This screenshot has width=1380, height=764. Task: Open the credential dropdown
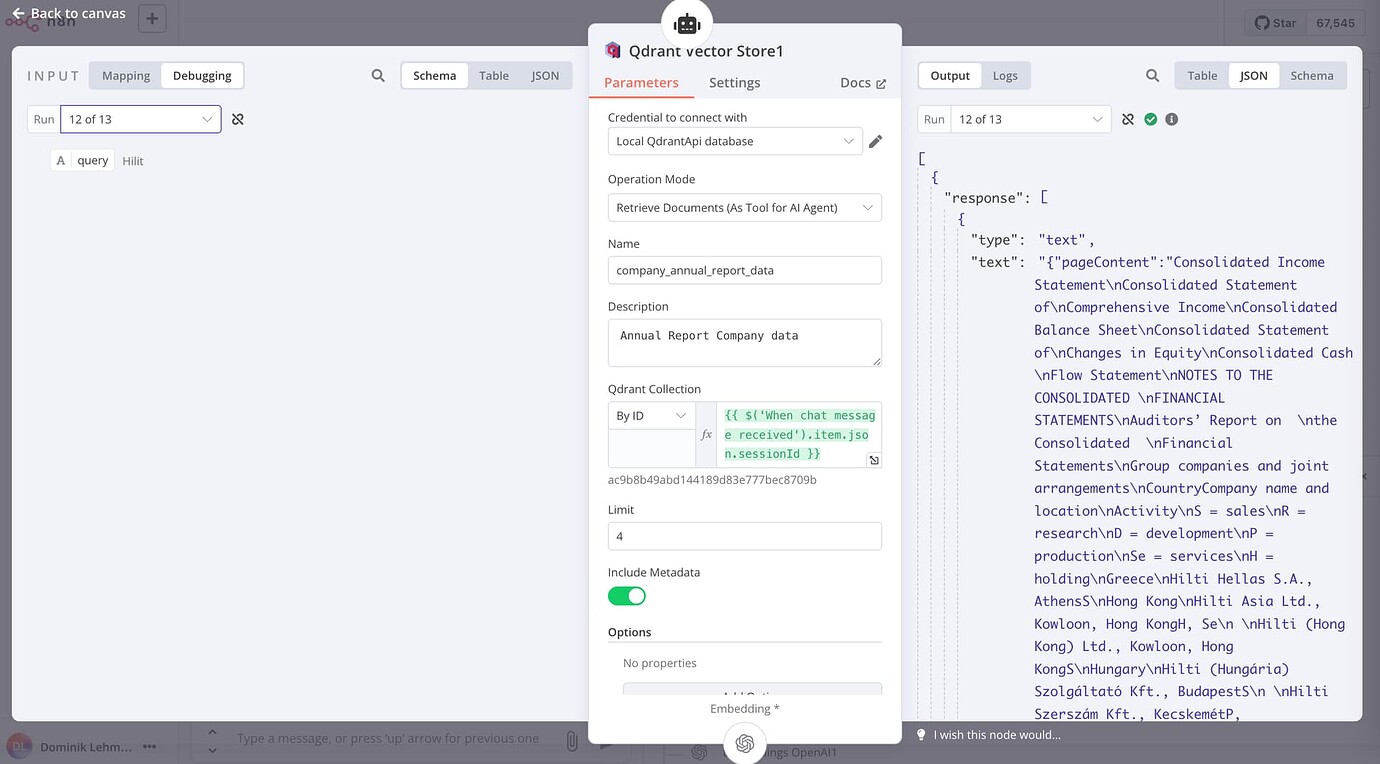735,142
